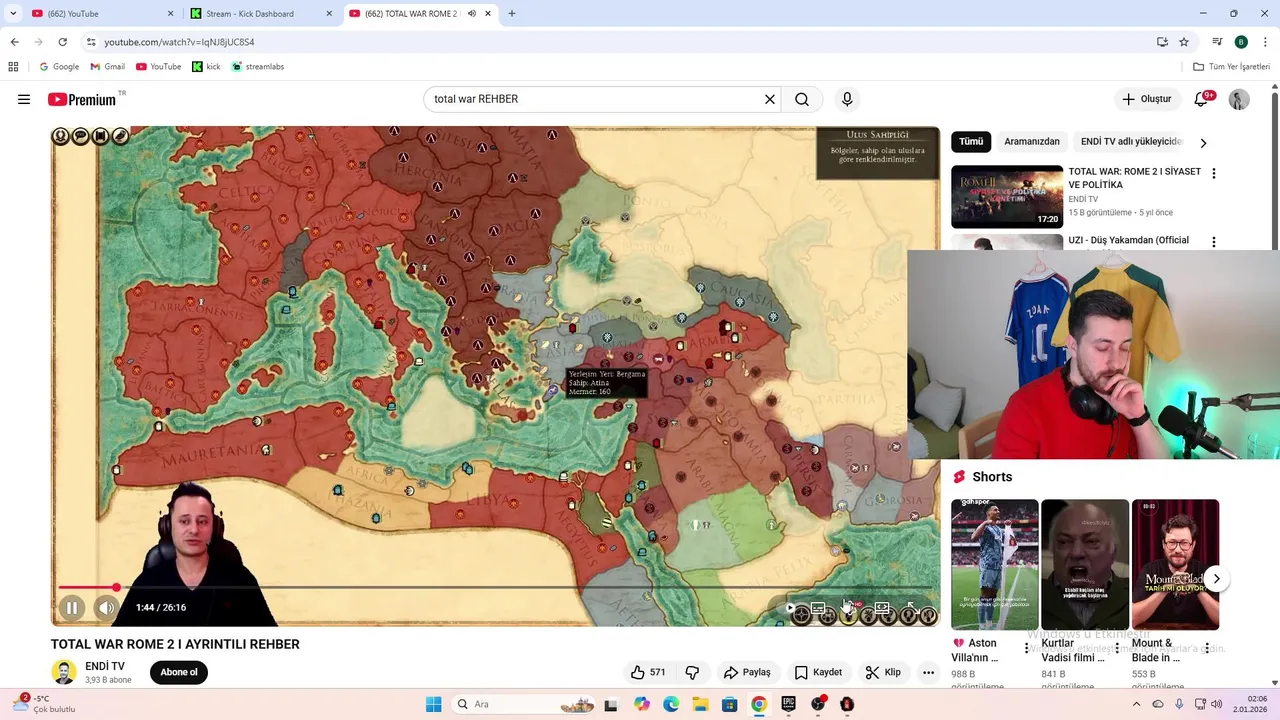Switch to the Stream - Kick Dashboard tab
Screen dimensions: 1280x720
pos(260,14)
